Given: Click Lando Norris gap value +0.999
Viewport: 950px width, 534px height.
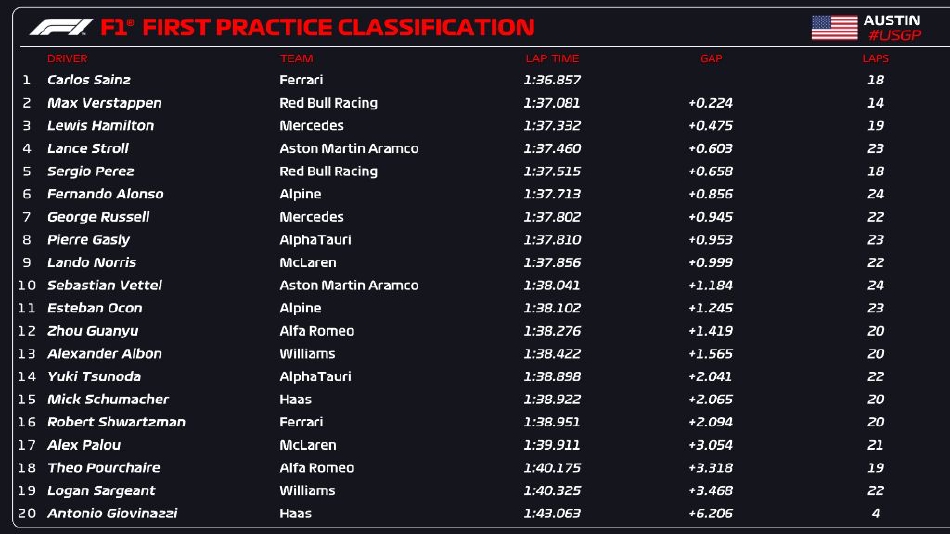Looking at the screenshot, I should click(x=710, y=263).
